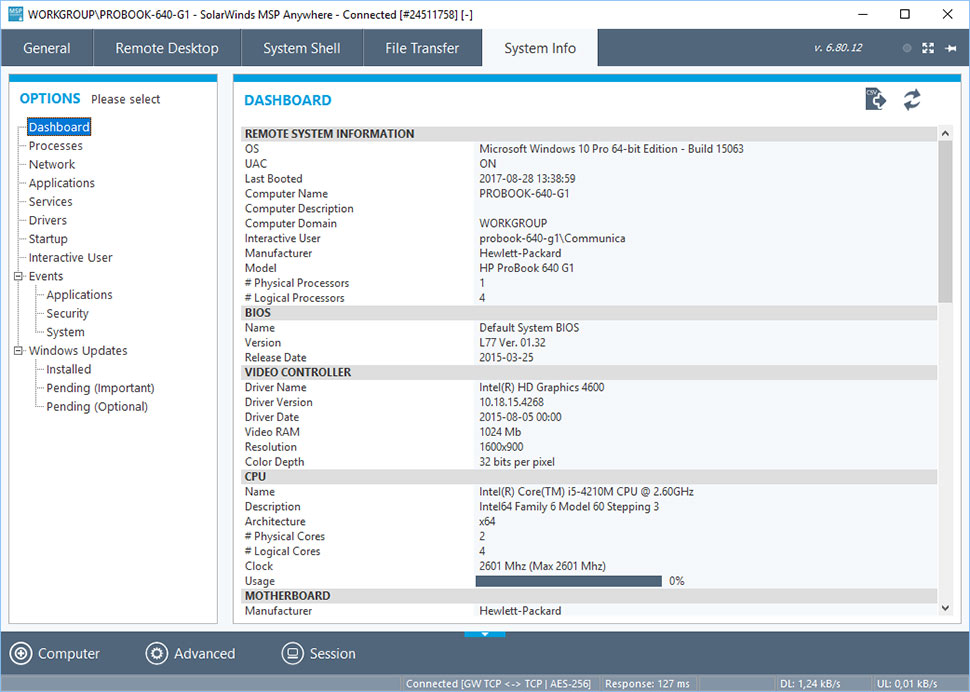Open System events item
Viewport: 970px width, 692px height.
66,331
